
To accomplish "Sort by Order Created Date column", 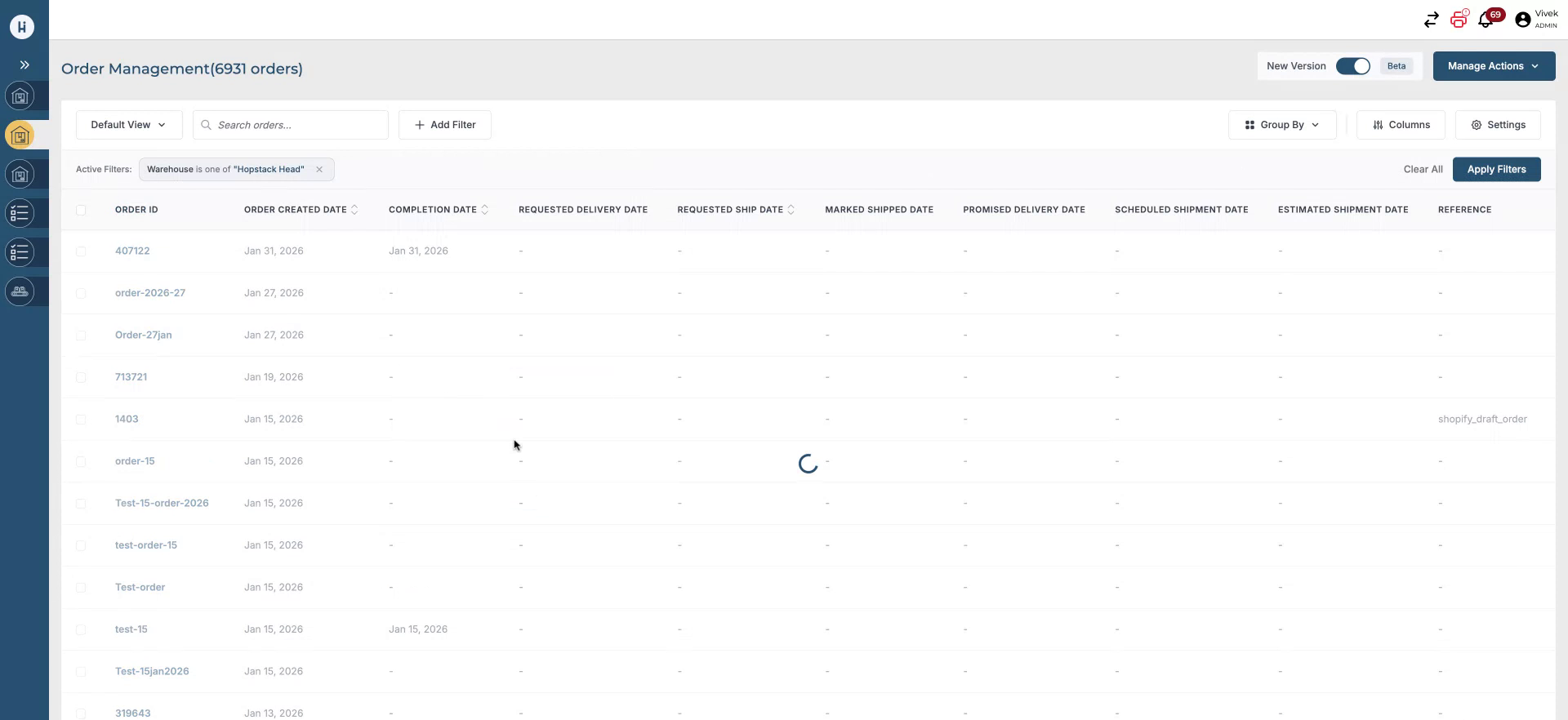I will 354,210.
